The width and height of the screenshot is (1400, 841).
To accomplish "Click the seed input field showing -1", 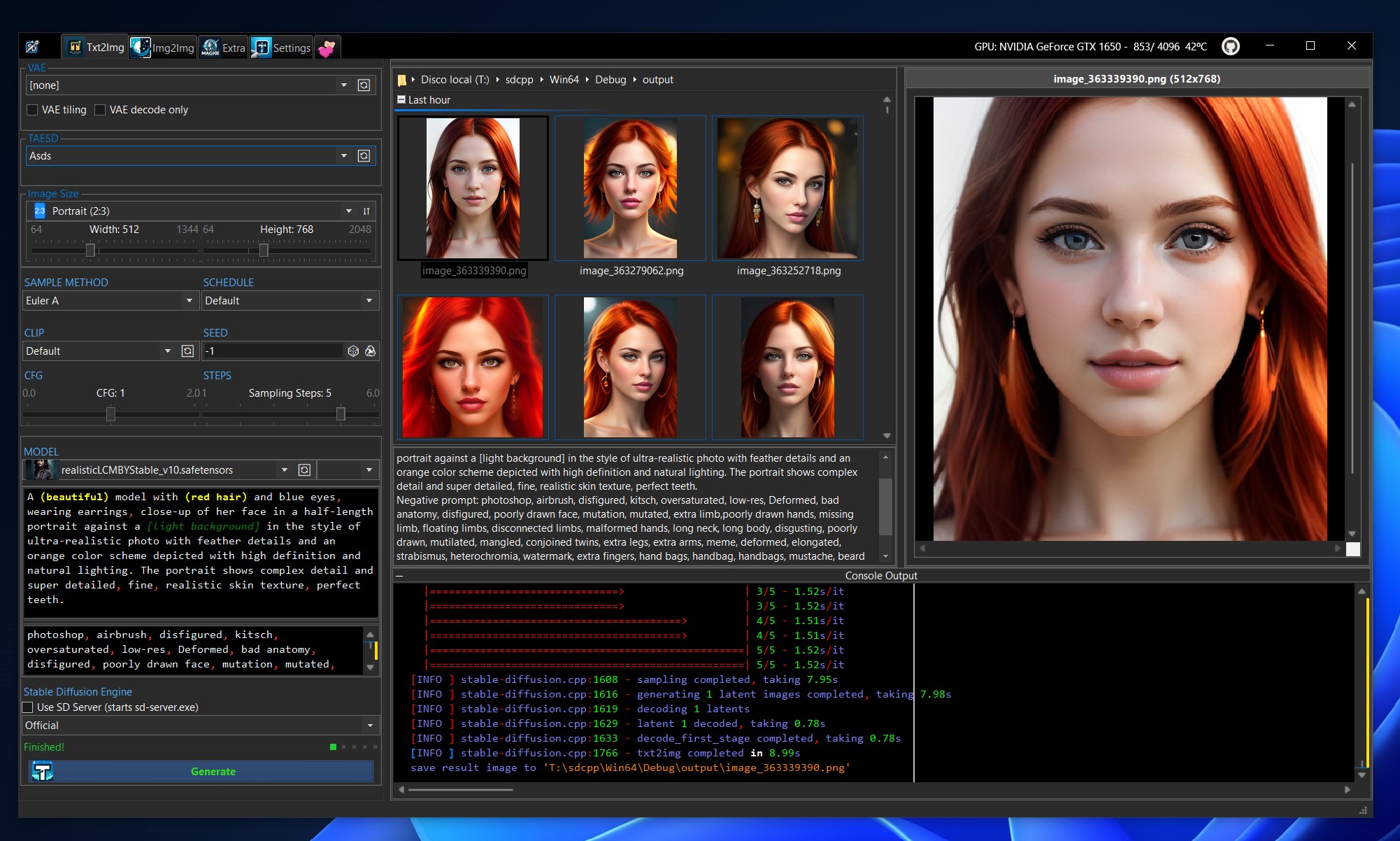I will 273,351.
